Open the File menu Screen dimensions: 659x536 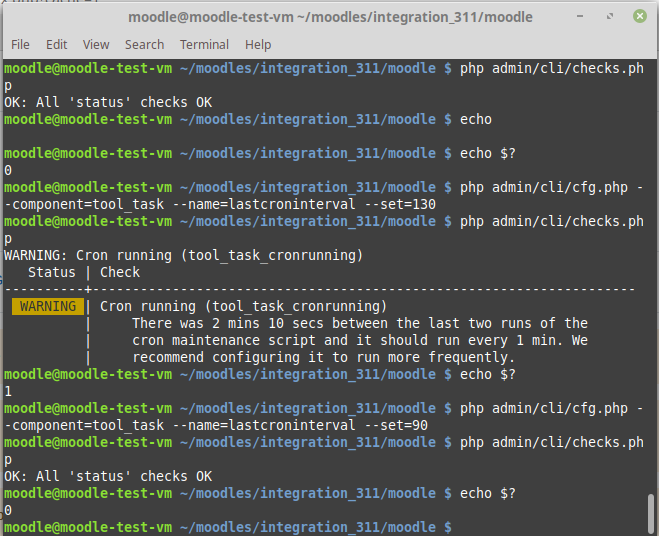(x=20, y=45)
